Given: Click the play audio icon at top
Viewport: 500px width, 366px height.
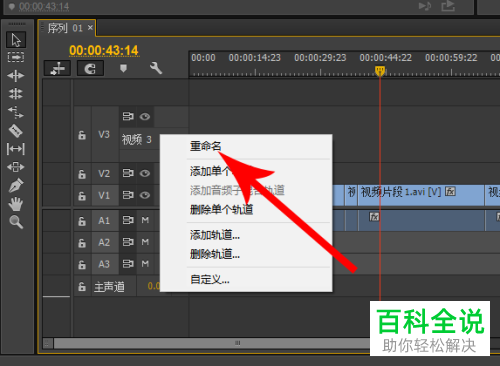Looking at the screenshot, I should [425, 6].
